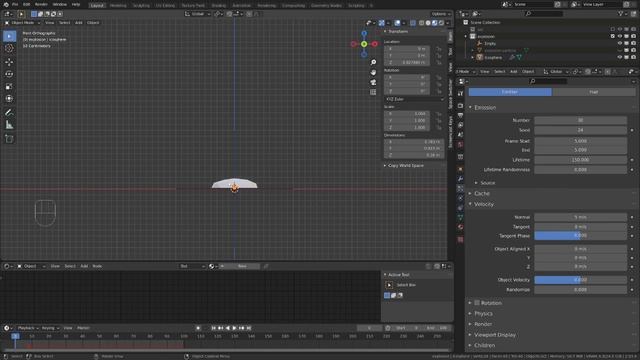Activate the Transform tool
This screenshot has width=640, height=360.
pos(9,99)
